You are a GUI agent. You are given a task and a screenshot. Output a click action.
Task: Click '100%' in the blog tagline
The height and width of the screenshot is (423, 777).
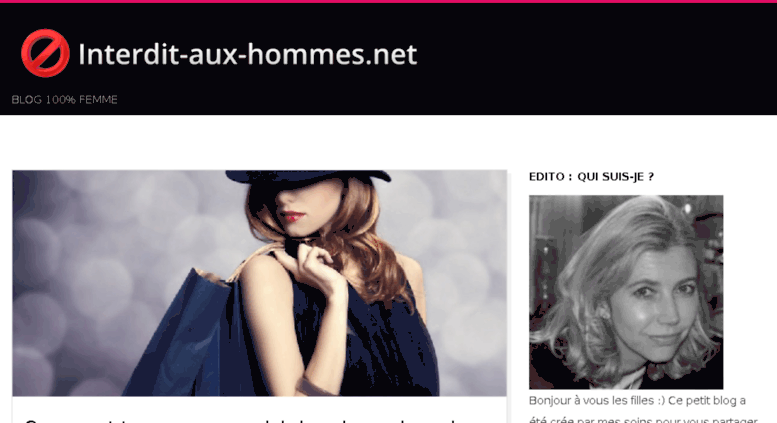(60, 100)
